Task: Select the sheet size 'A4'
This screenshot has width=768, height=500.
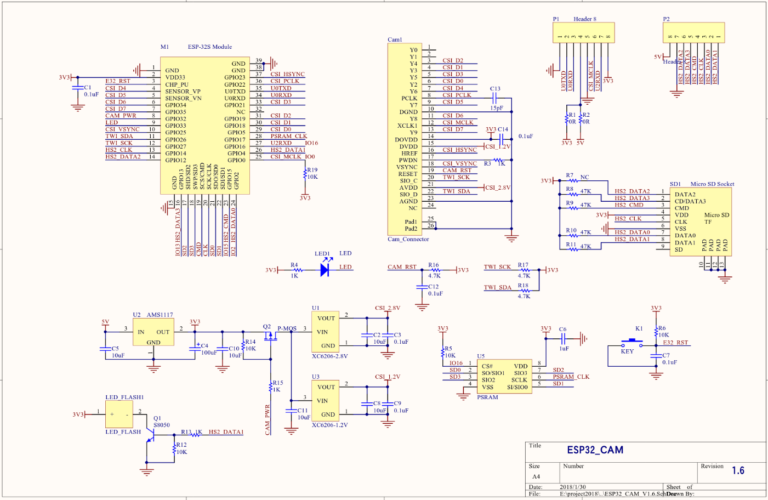Action: pos(536,476)
